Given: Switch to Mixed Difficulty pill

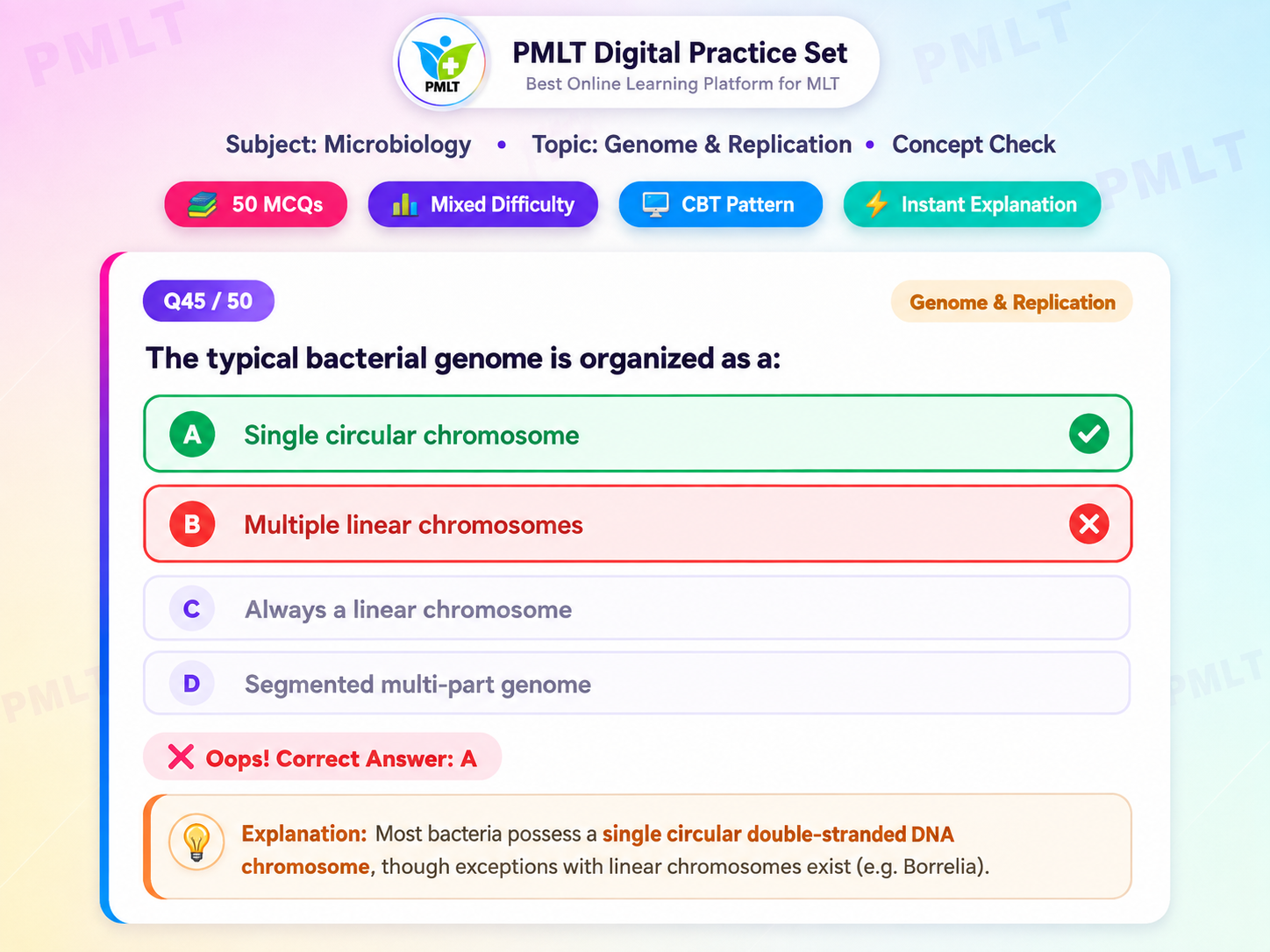Looking at the screenshot, I should [483, 204].
